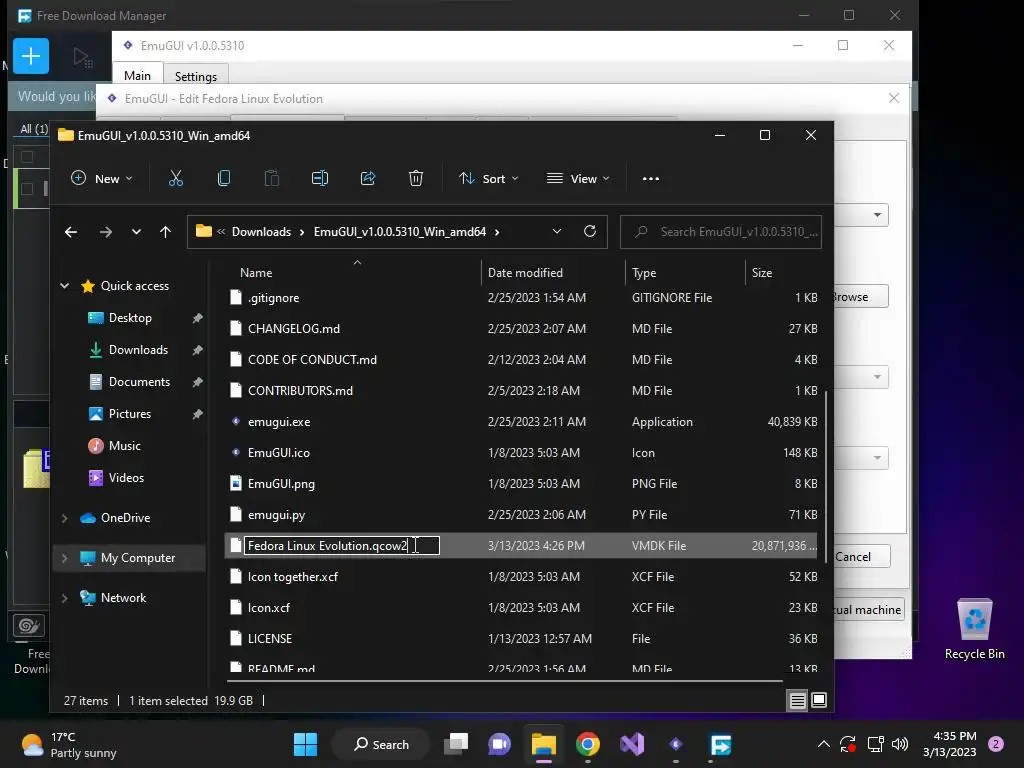Image resolution: width=1024 pixels, height=768 pixels.
Task: Click the horizontal scrollbar below file list
Action: pos(504,680)
